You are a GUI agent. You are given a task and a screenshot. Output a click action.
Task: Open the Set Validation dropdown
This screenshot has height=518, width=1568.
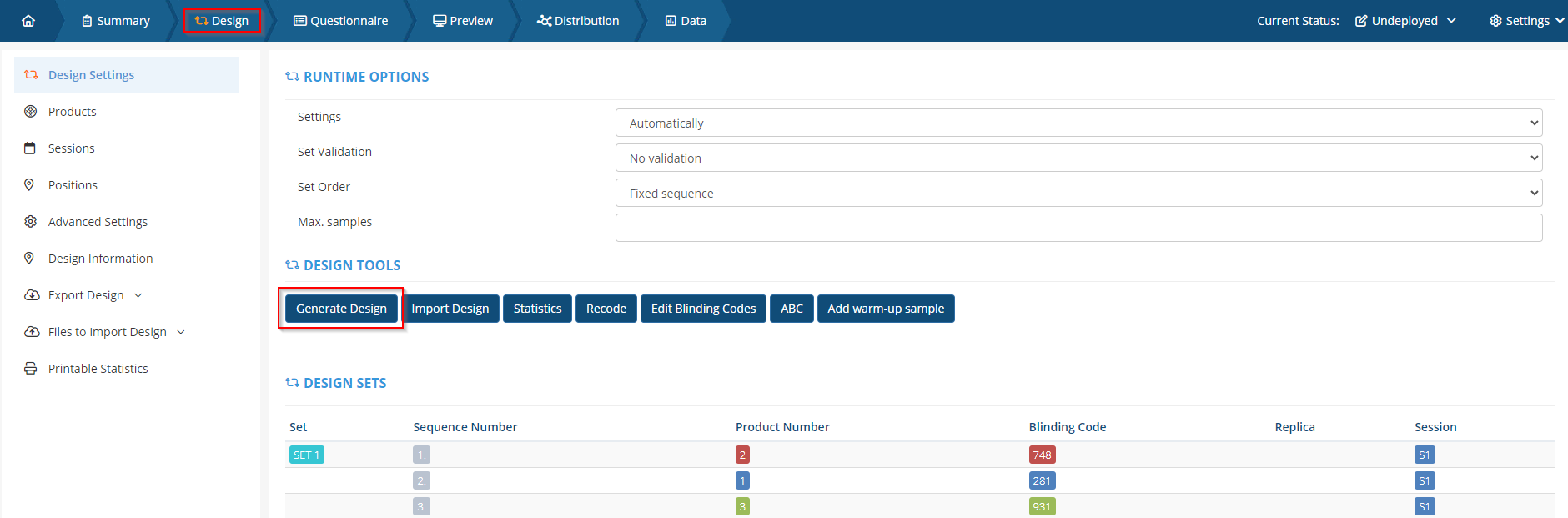pos(1078,158)
